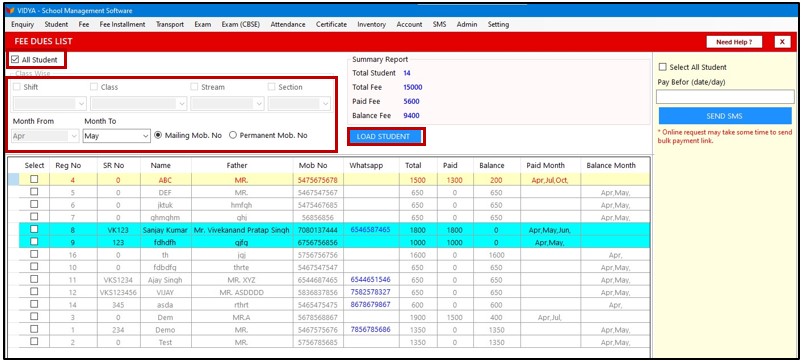801x361 pixels.
Task: Open the Student menu
Action: 56,25
